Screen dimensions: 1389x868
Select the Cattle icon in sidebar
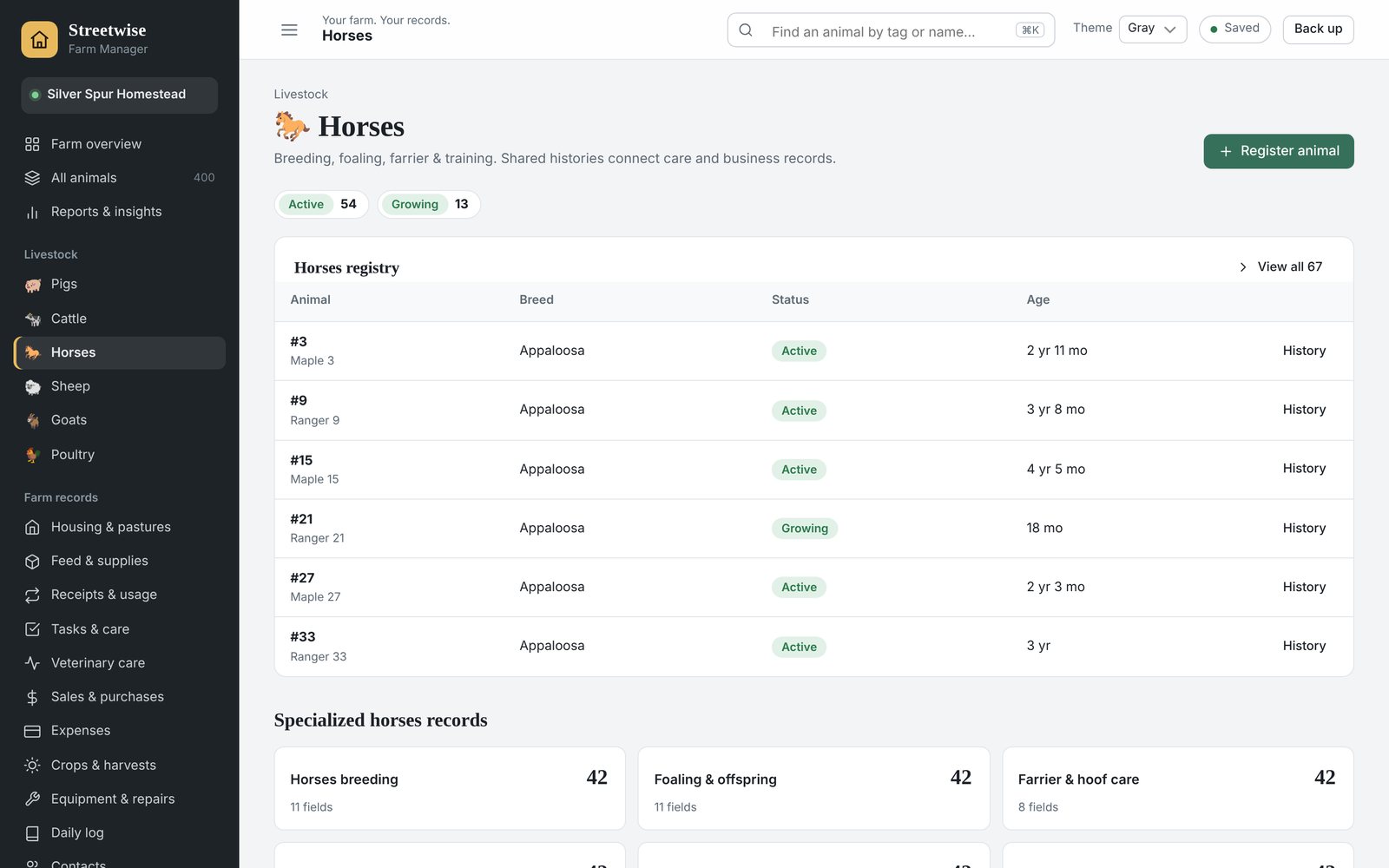33,319
